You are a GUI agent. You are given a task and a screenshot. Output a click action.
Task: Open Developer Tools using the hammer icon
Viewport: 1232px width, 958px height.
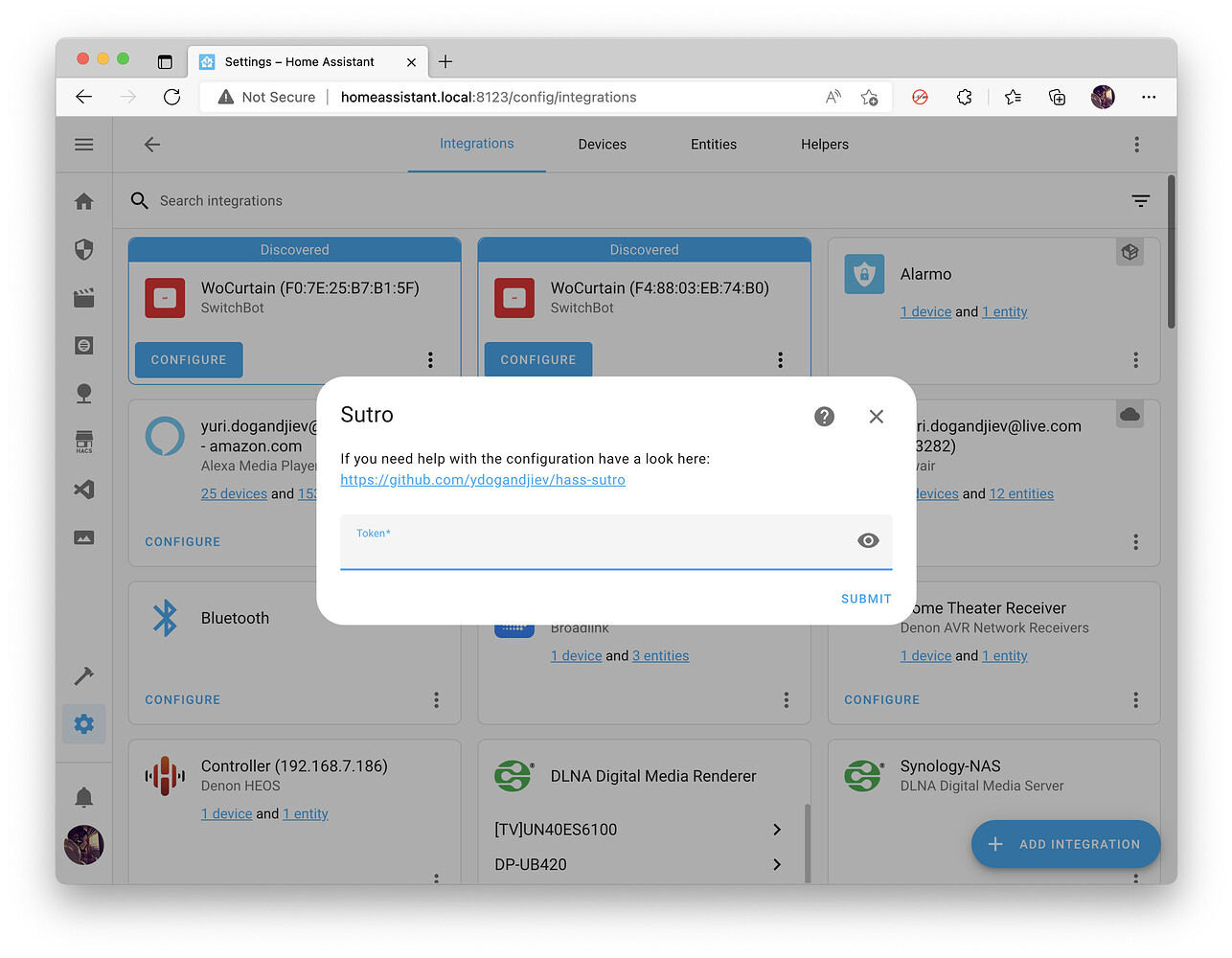[83, 675]
